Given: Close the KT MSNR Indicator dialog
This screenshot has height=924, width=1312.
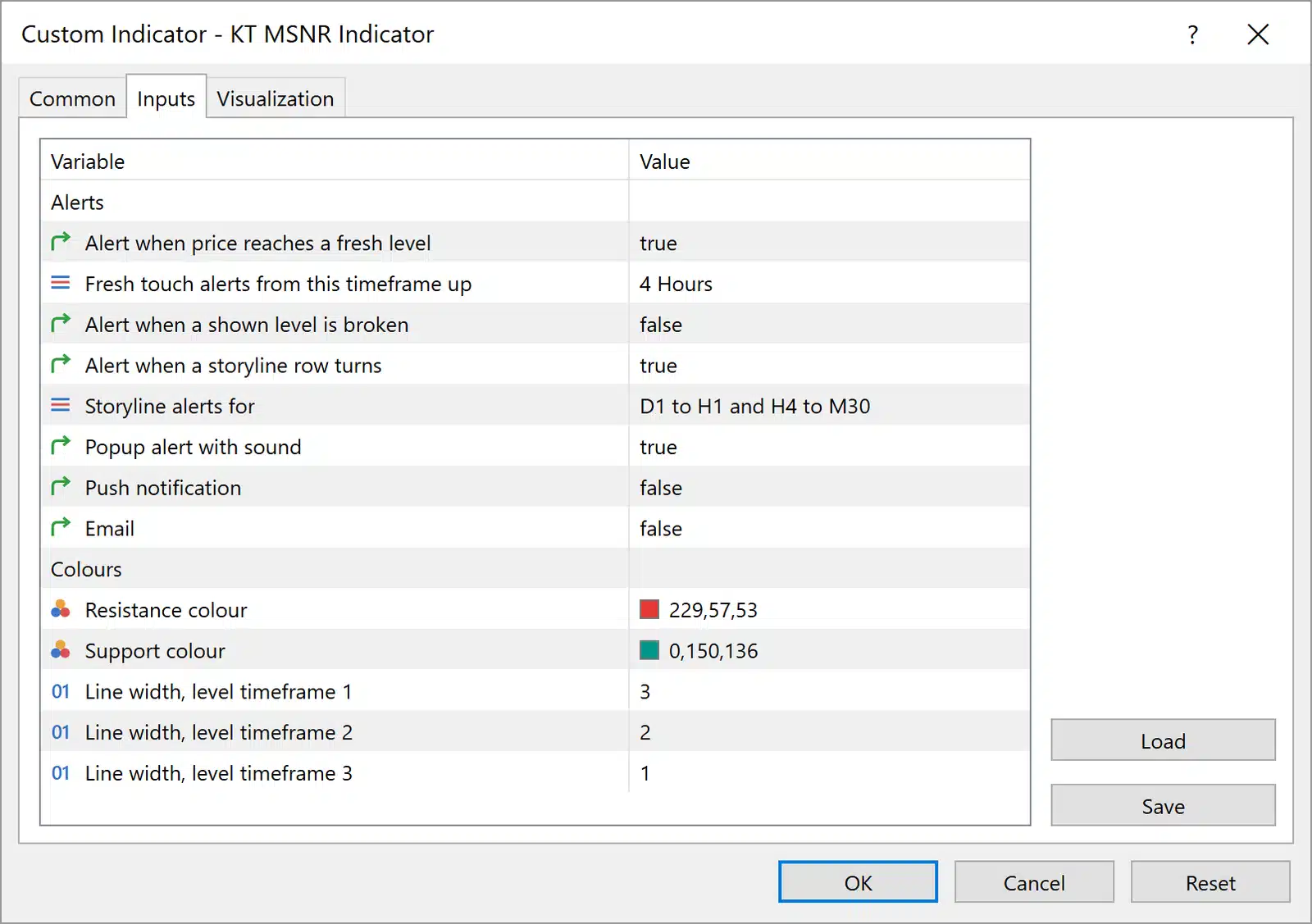Looking at the screenshot, I should pyautogui.click(x=1258, y=34).
